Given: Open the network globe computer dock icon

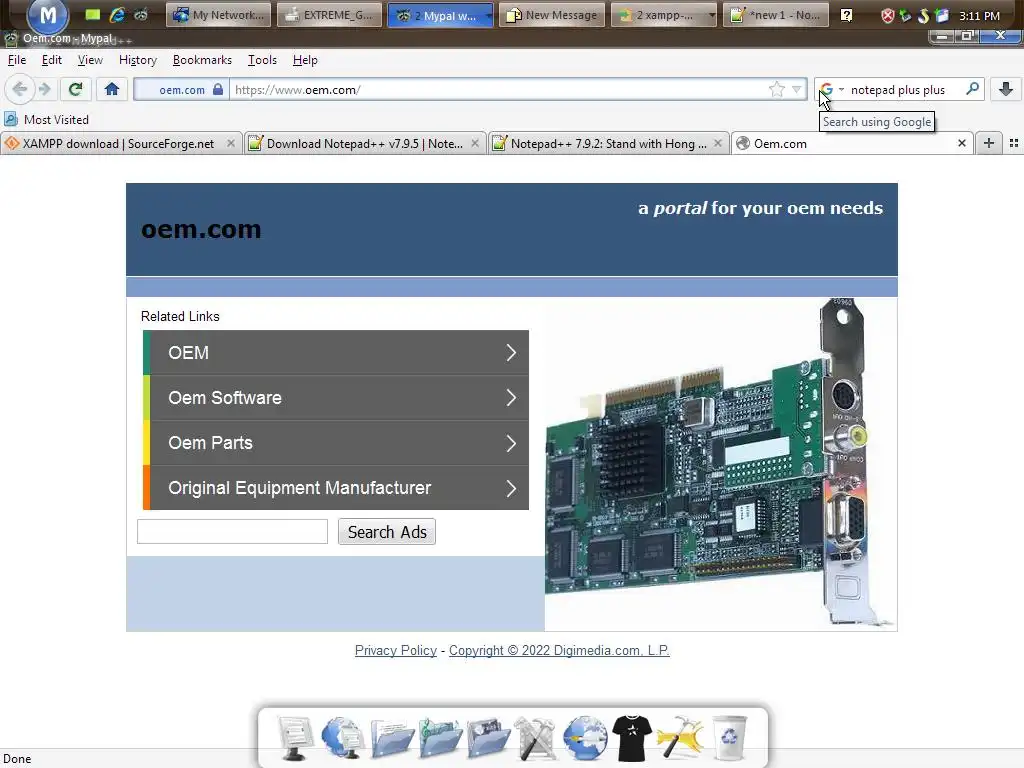Looking at the screenshot, I should pos(342,738).
